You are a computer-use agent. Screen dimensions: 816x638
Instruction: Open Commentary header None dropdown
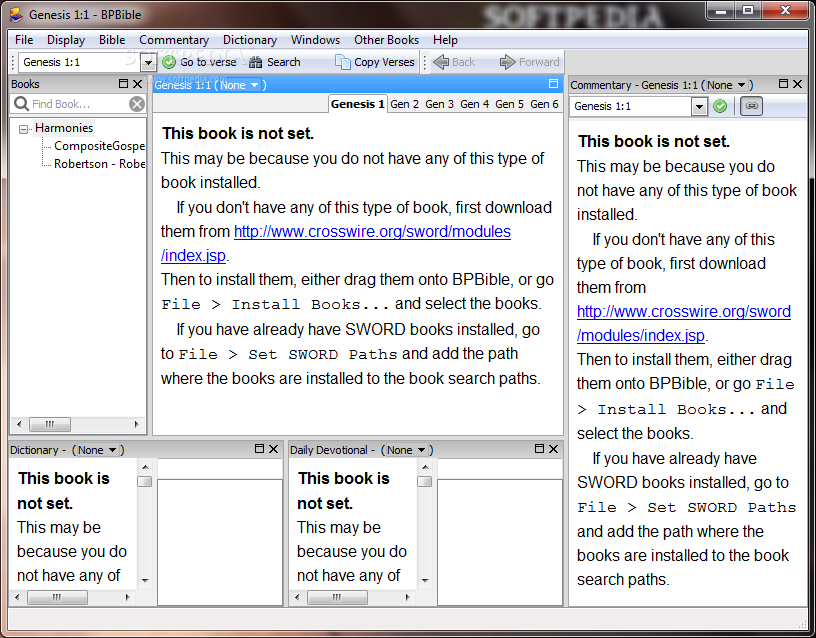click(727, 85)
